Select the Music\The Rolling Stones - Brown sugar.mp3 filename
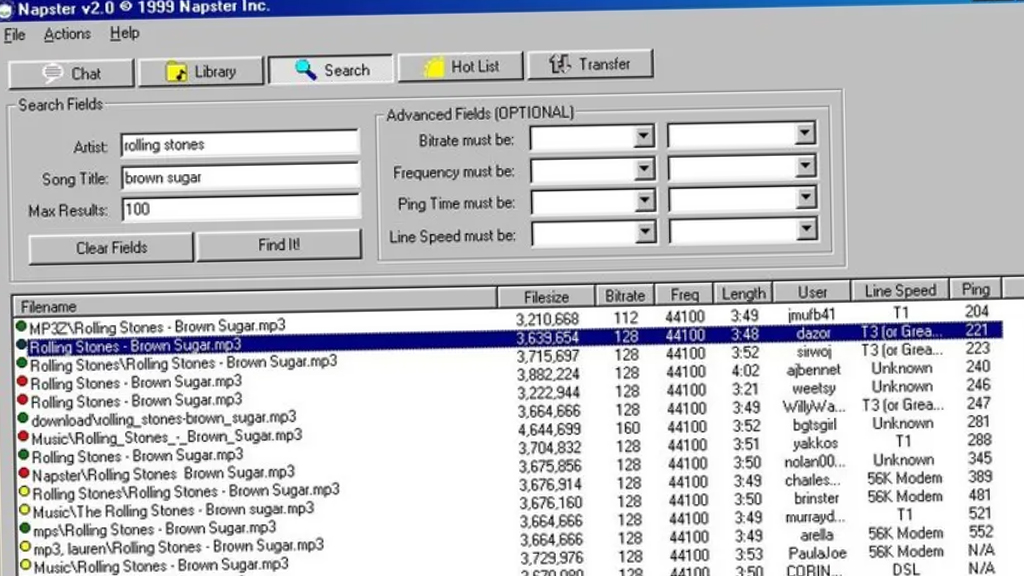1024x576 pixels. pyautogui.click(x=174, y=510)
